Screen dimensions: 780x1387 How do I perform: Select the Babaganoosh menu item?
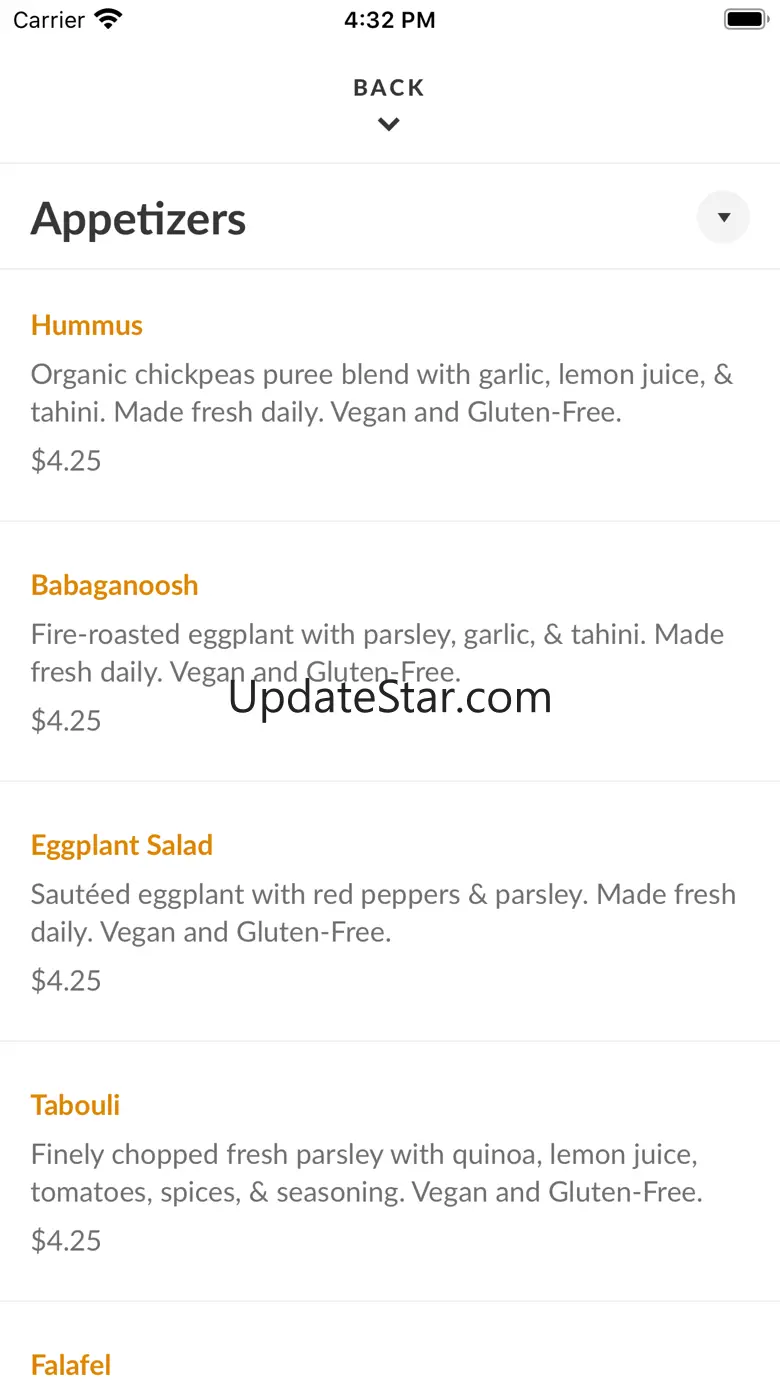pos(115,585)
